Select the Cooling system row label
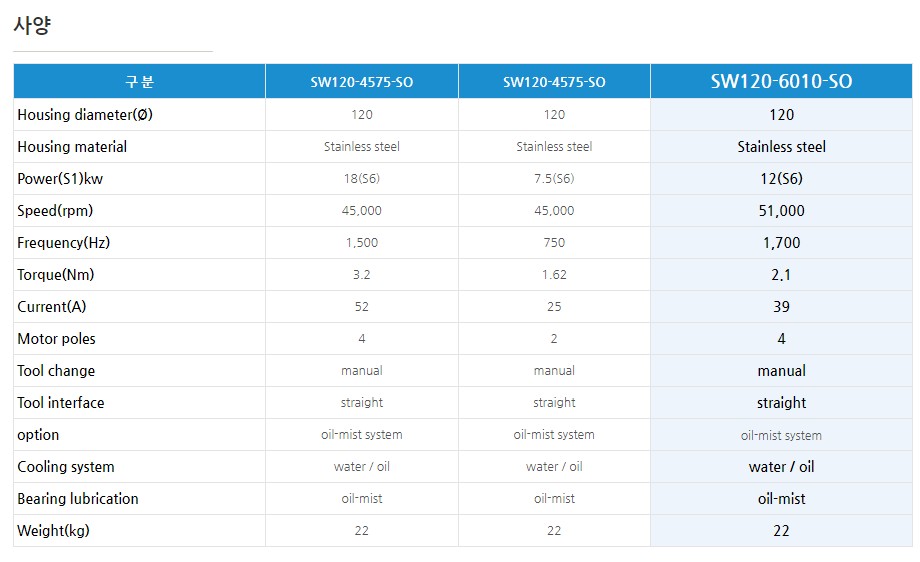The width and height of the screenshot is (920, 562). 66,467
